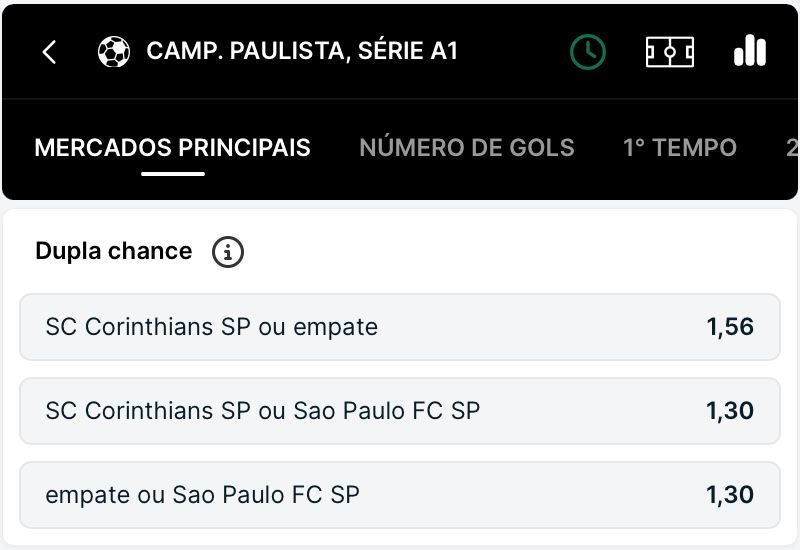The image size is (800, 550).
Task: Click the white underline beneath Mercados Principais
Action: pyautogui.click(x=173, y=174)
